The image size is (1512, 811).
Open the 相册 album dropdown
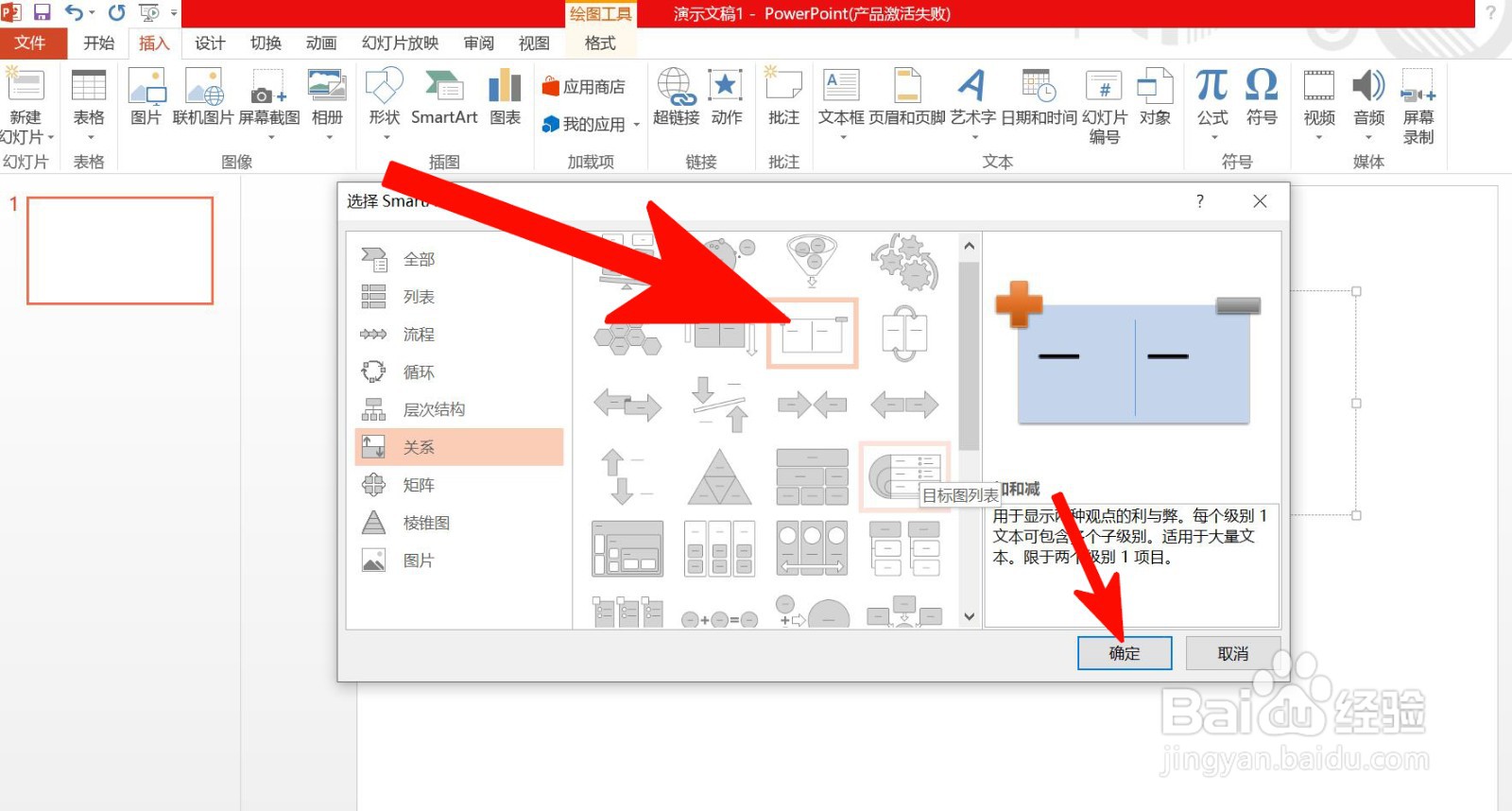coord(328,138)
